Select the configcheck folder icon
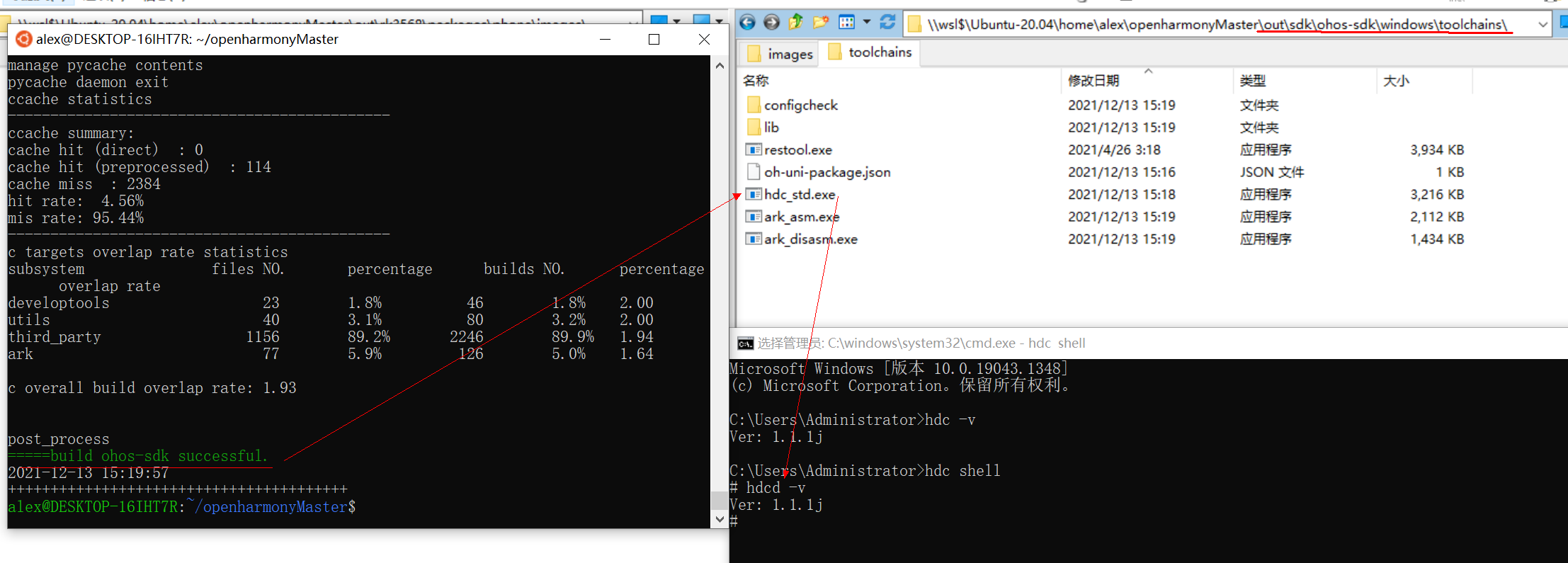 coord(754,105)
